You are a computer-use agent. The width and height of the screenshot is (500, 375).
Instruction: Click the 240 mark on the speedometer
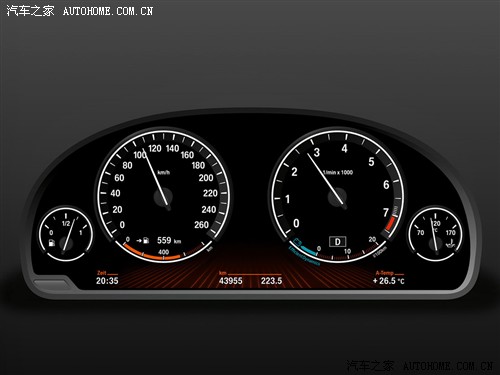(x=209, y=210)
